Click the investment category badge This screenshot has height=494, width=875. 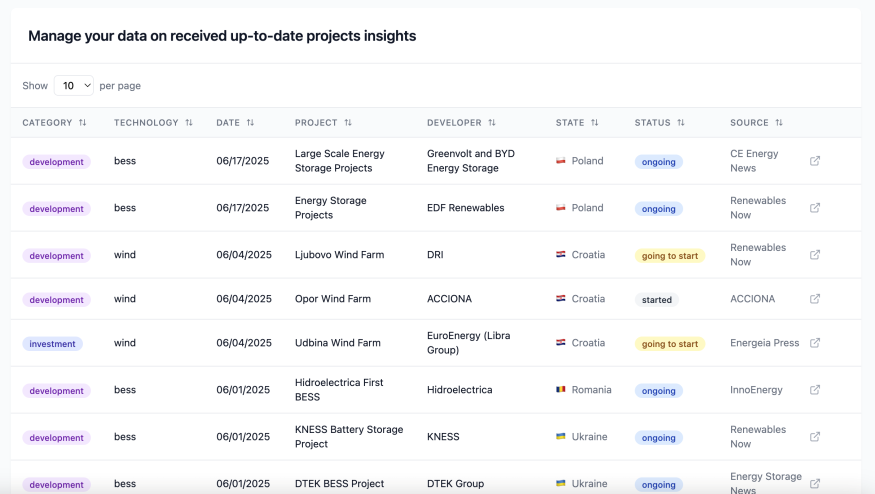pos(52,344)
